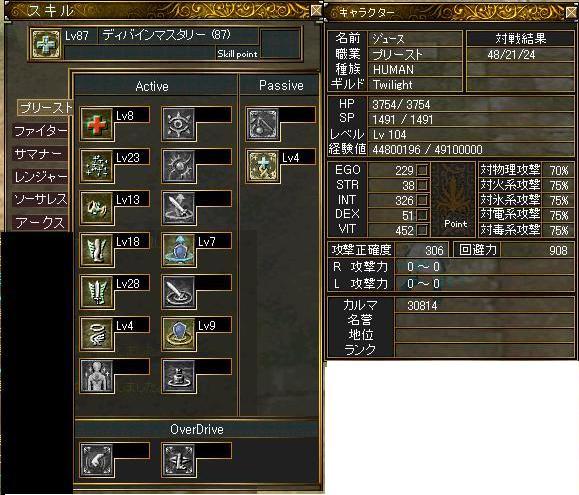579x495 pixels.
Task: Click the Lv23 sparkle skill icon
Action: coord(96,166)
